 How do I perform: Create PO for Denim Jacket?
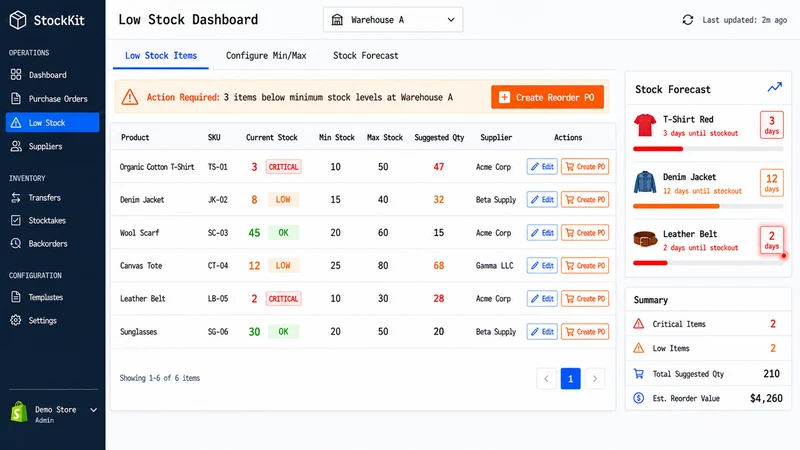click(x=585, y=199)
